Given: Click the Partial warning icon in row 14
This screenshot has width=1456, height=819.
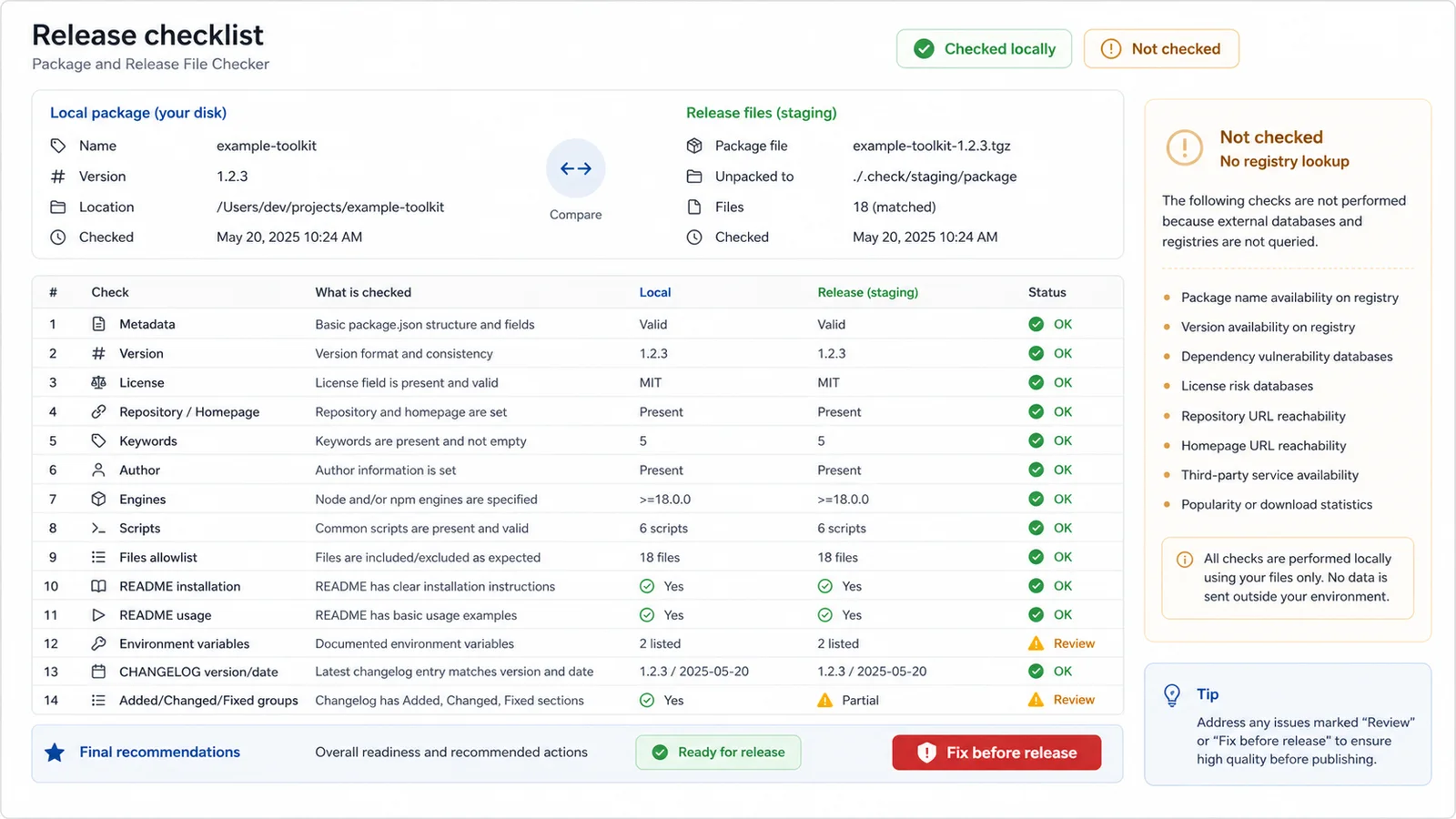Looking at the screenshot, I should click(824, 700).
